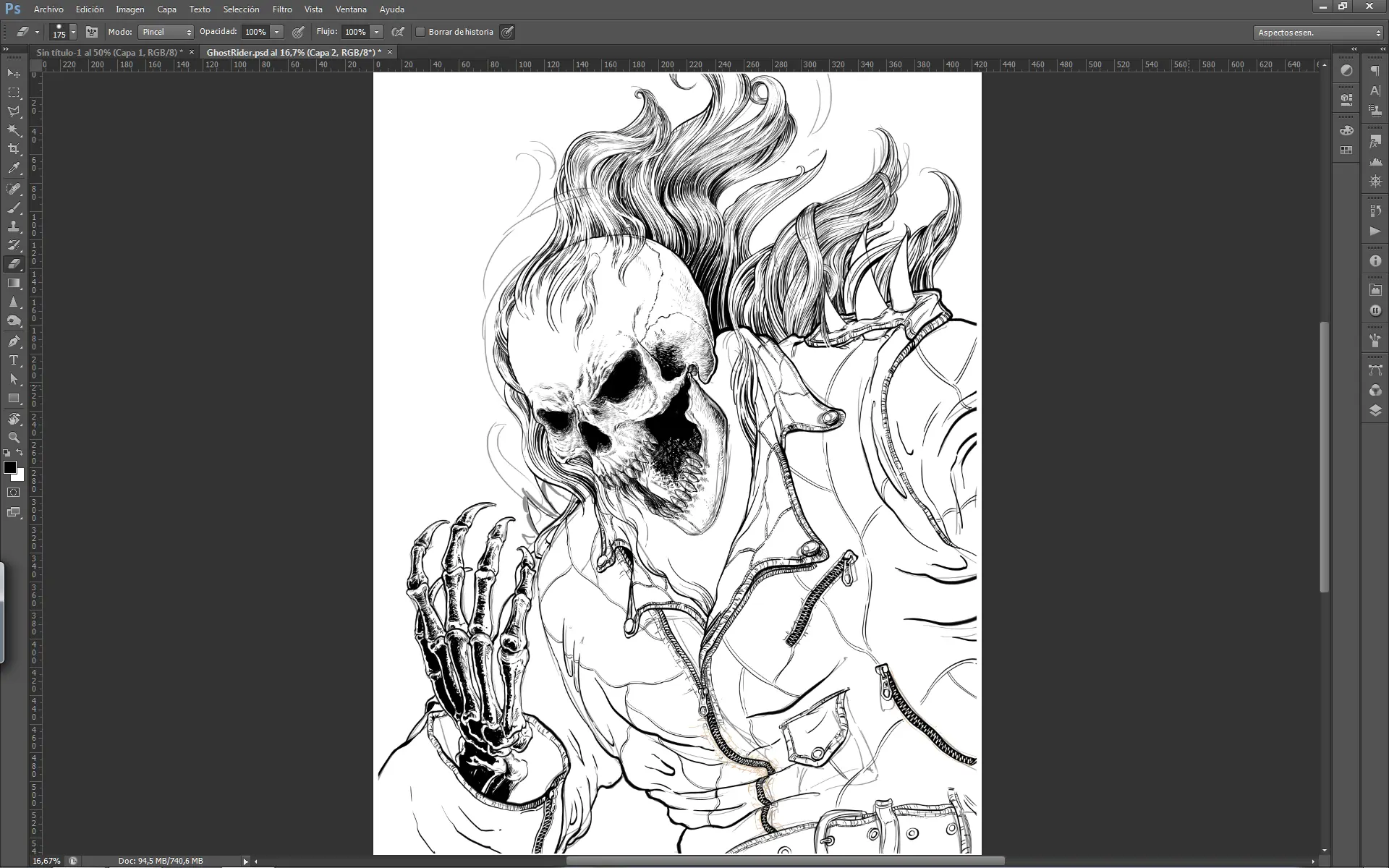Toggle the brush panel button
1389x868 pixels.
pyautogui.click(x=92, y=32)
